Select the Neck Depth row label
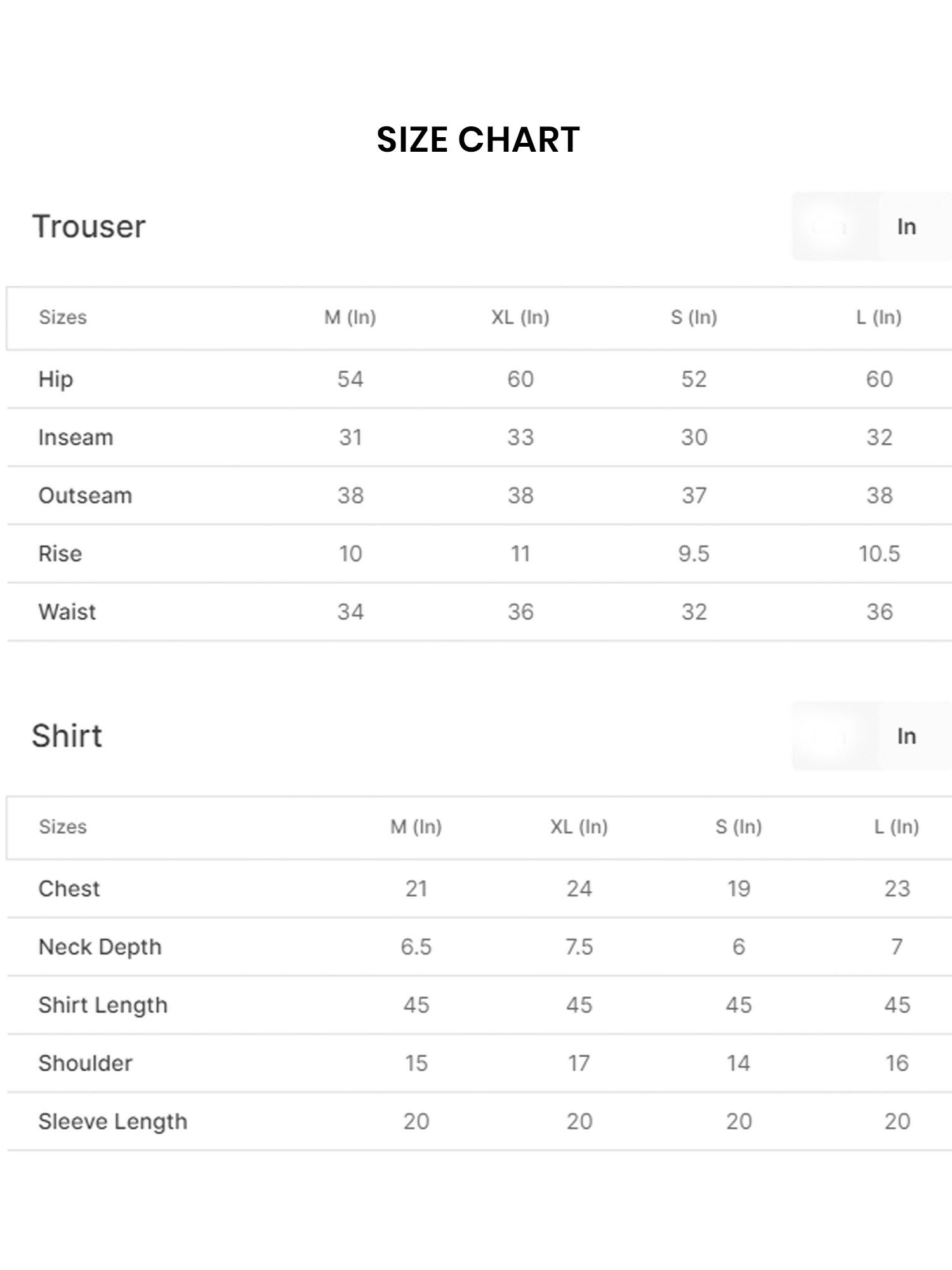The height and width of the screenshot is (1270, 952). [100, 947]
